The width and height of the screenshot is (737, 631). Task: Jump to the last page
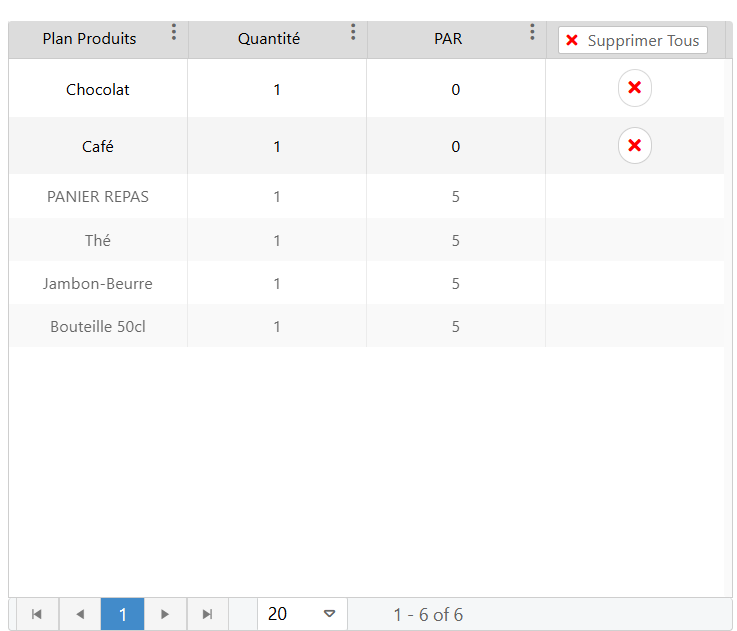coord(208,614)
